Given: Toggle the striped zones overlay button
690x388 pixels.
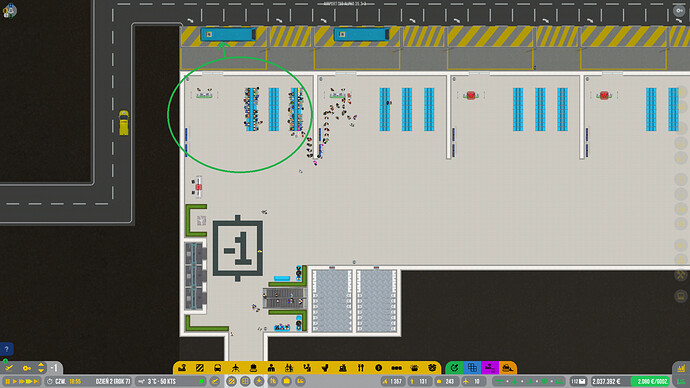Looking at the screenshot, I should pyautogui.click(x=231, y=381).
